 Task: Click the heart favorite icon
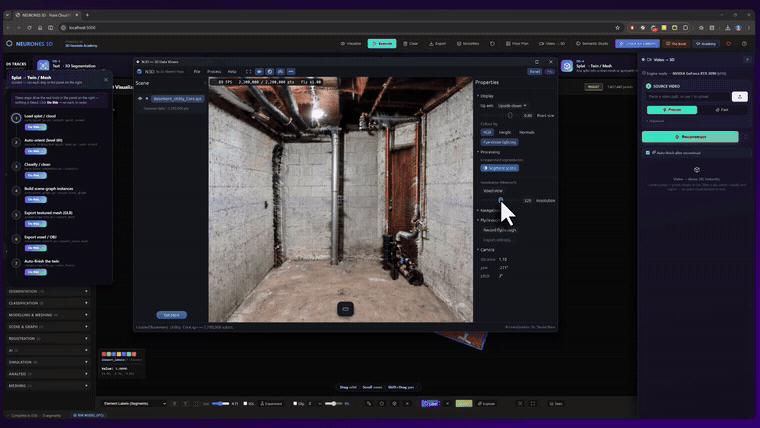click(728, 44)
